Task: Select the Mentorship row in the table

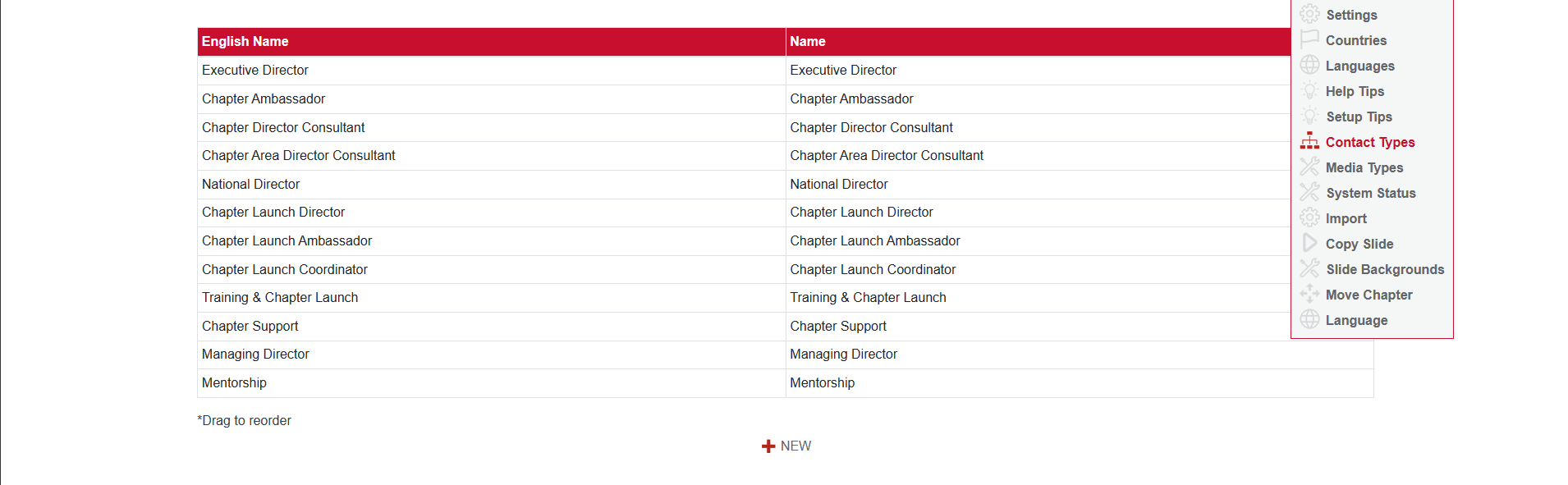Action: (x=235, y=383)
